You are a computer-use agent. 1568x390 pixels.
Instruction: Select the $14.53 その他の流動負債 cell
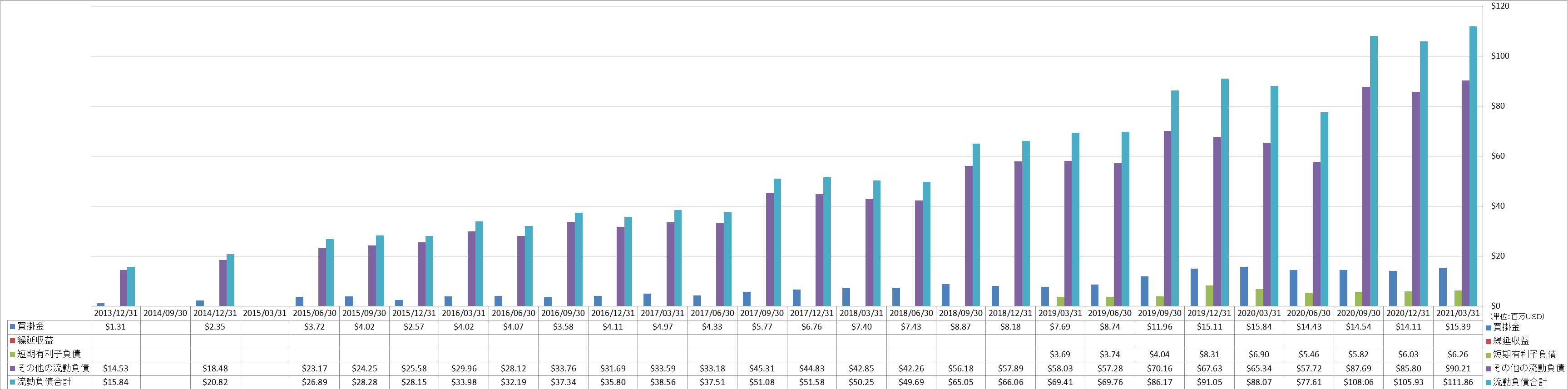pyautogui.click(x=116, y=369)
